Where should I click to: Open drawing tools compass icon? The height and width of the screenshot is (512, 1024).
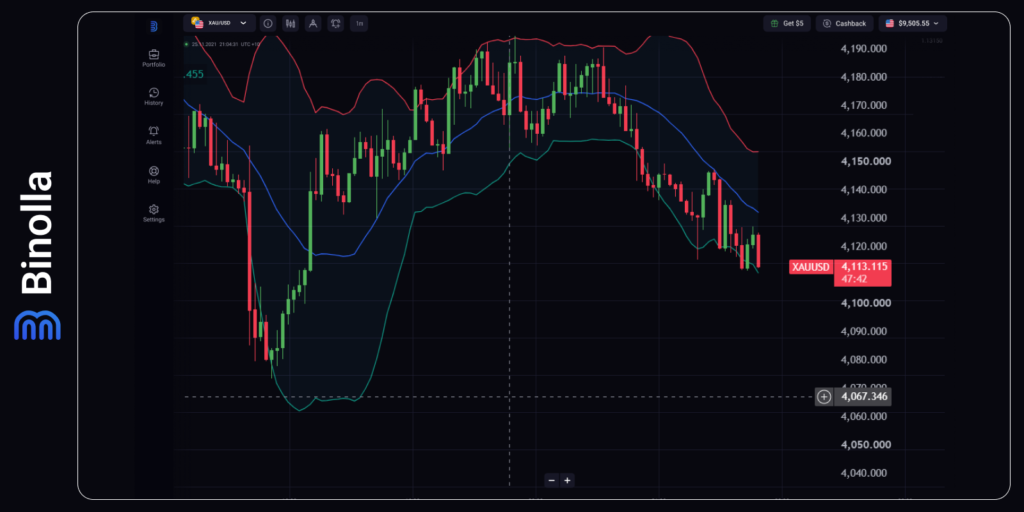pos(313,24)
